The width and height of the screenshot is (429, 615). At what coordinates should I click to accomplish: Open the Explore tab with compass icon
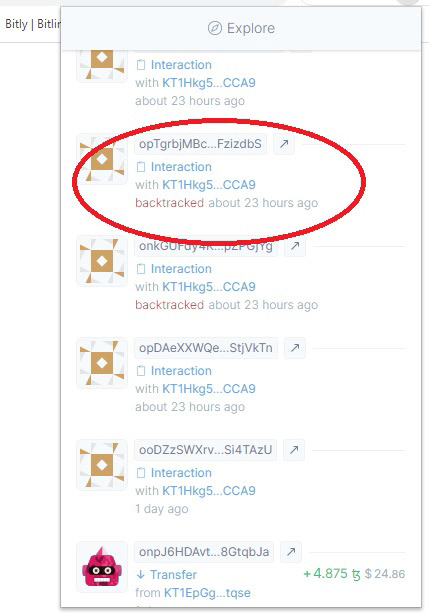click(241, 28)
